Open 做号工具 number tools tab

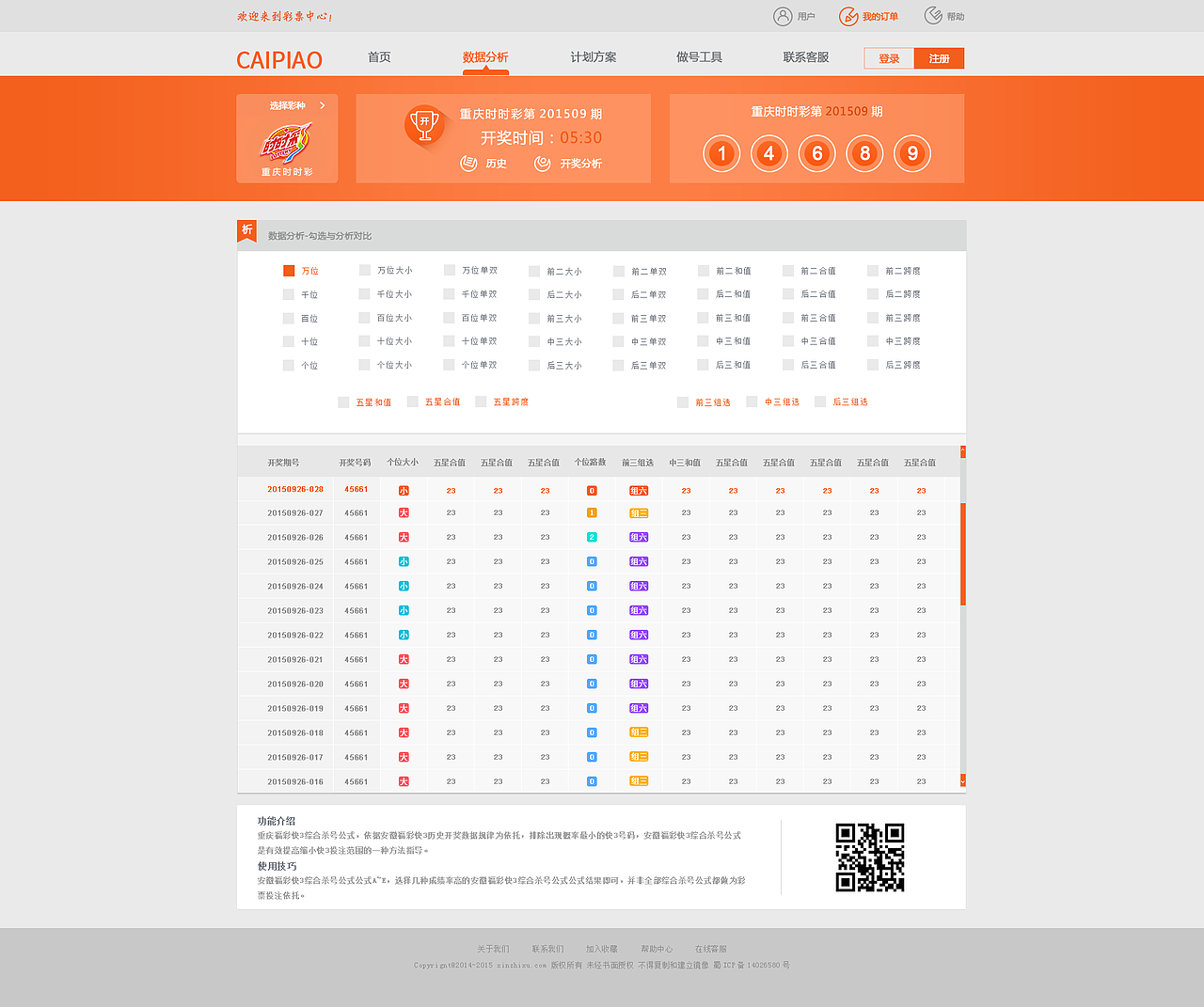point(700,57)
